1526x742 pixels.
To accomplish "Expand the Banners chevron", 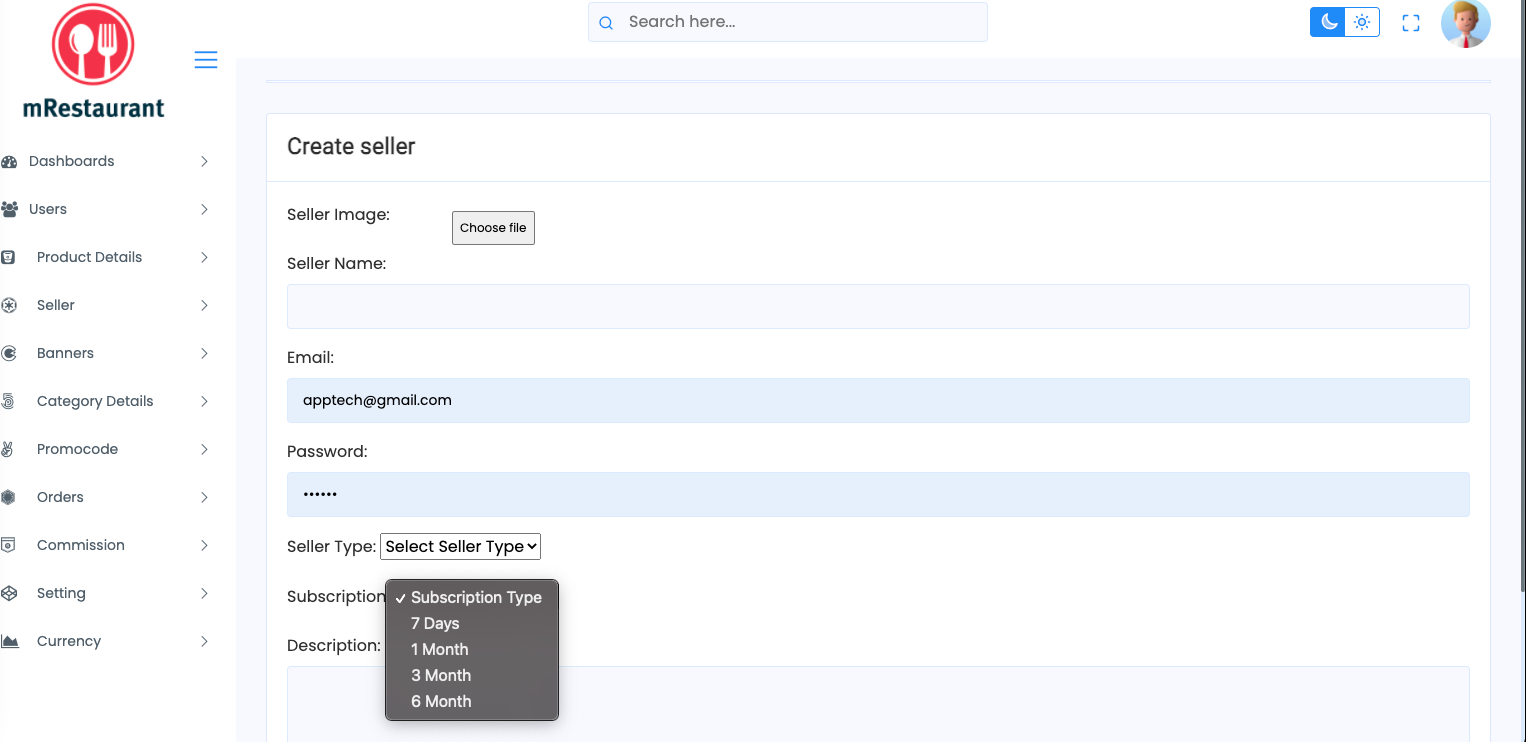I will (x=204, y=353).
